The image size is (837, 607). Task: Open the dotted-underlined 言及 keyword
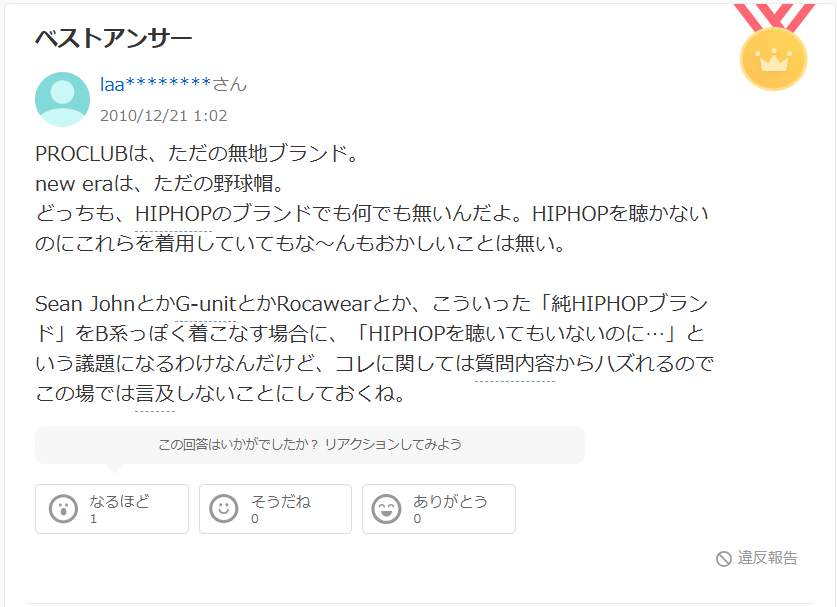(x=155, y=394)
